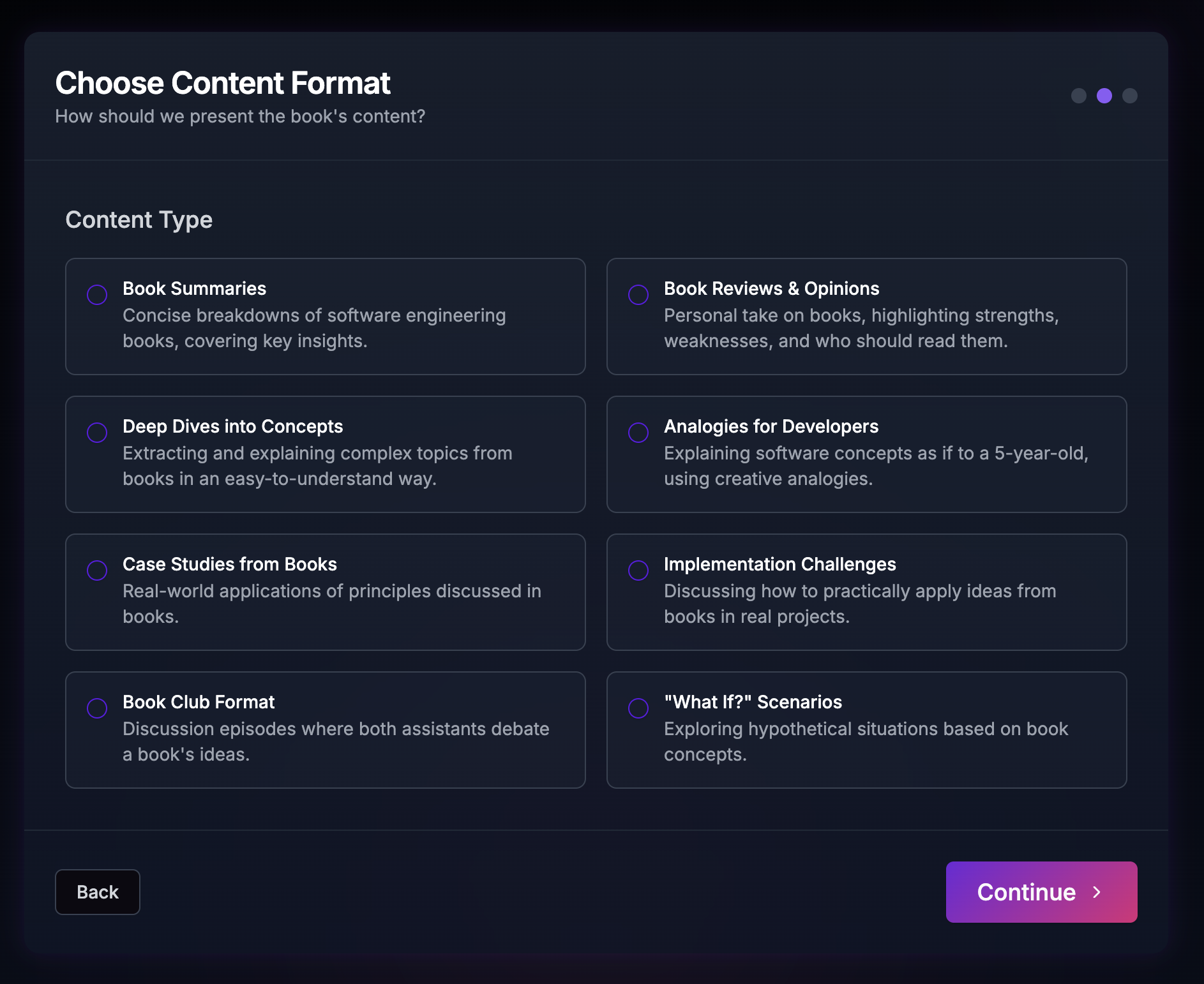
Task: Click the Implementation Challenges description text
Action: coord(860,604)
